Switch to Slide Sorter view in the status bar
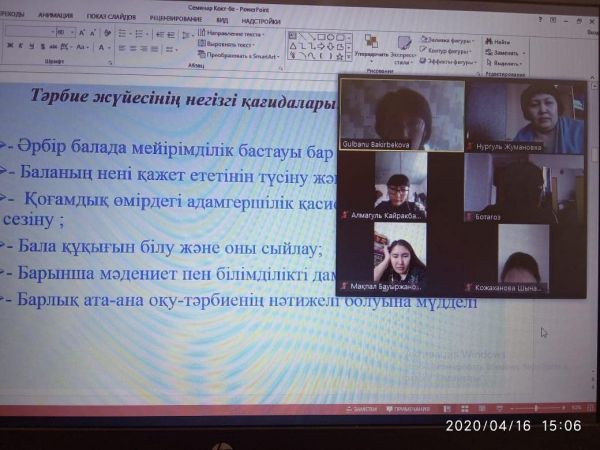The image size is (600, 450). (x=465, y=409)
